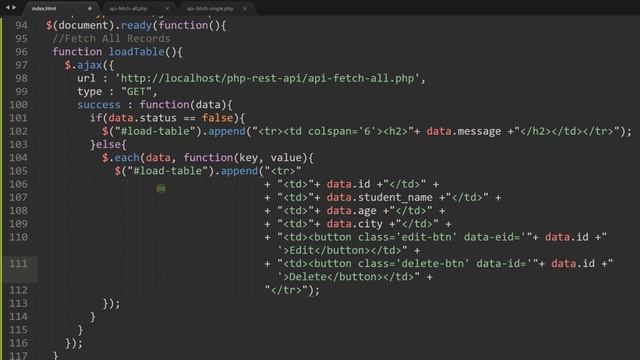Click data.city on line 109

click(354, 224)
